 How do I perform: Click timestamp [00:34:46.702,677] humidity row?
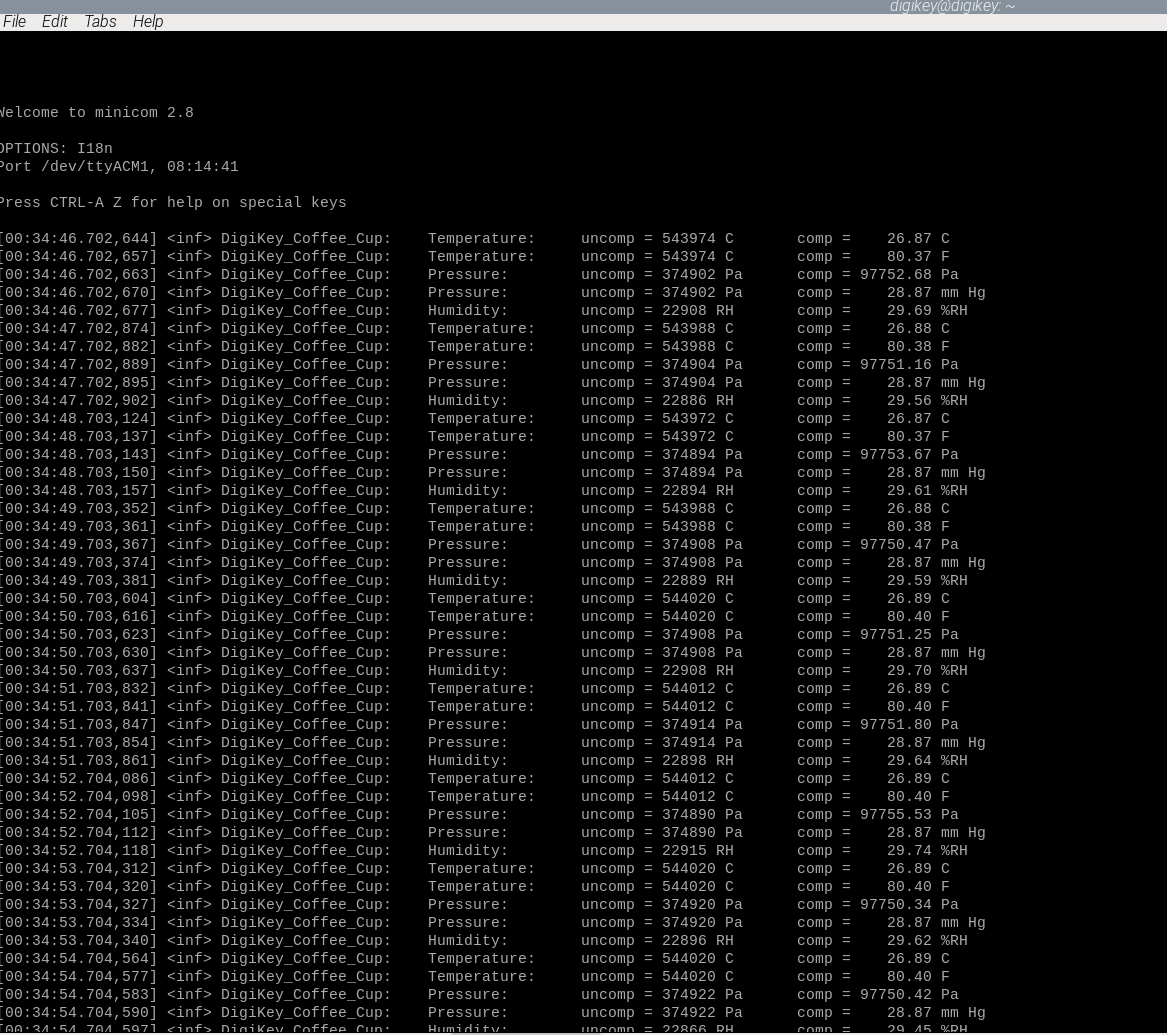(79, 310)
